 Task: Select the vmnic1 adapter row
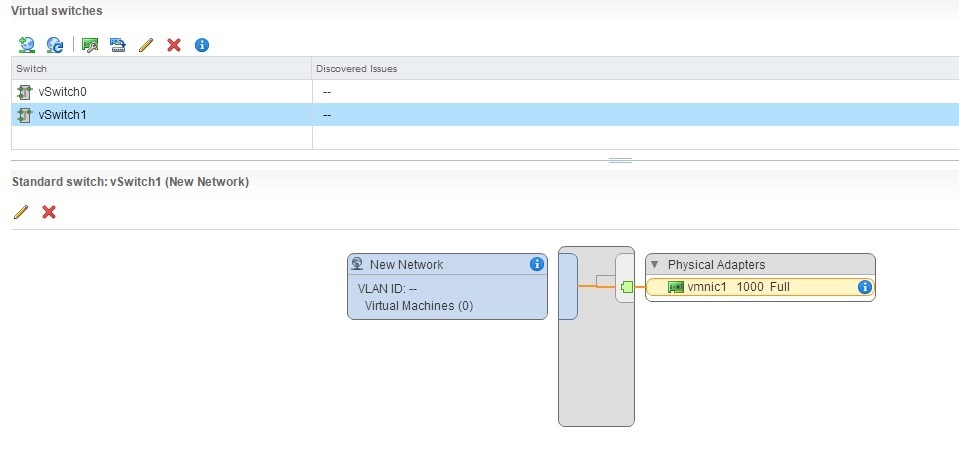pyautogui.click(x=760, y=286)
